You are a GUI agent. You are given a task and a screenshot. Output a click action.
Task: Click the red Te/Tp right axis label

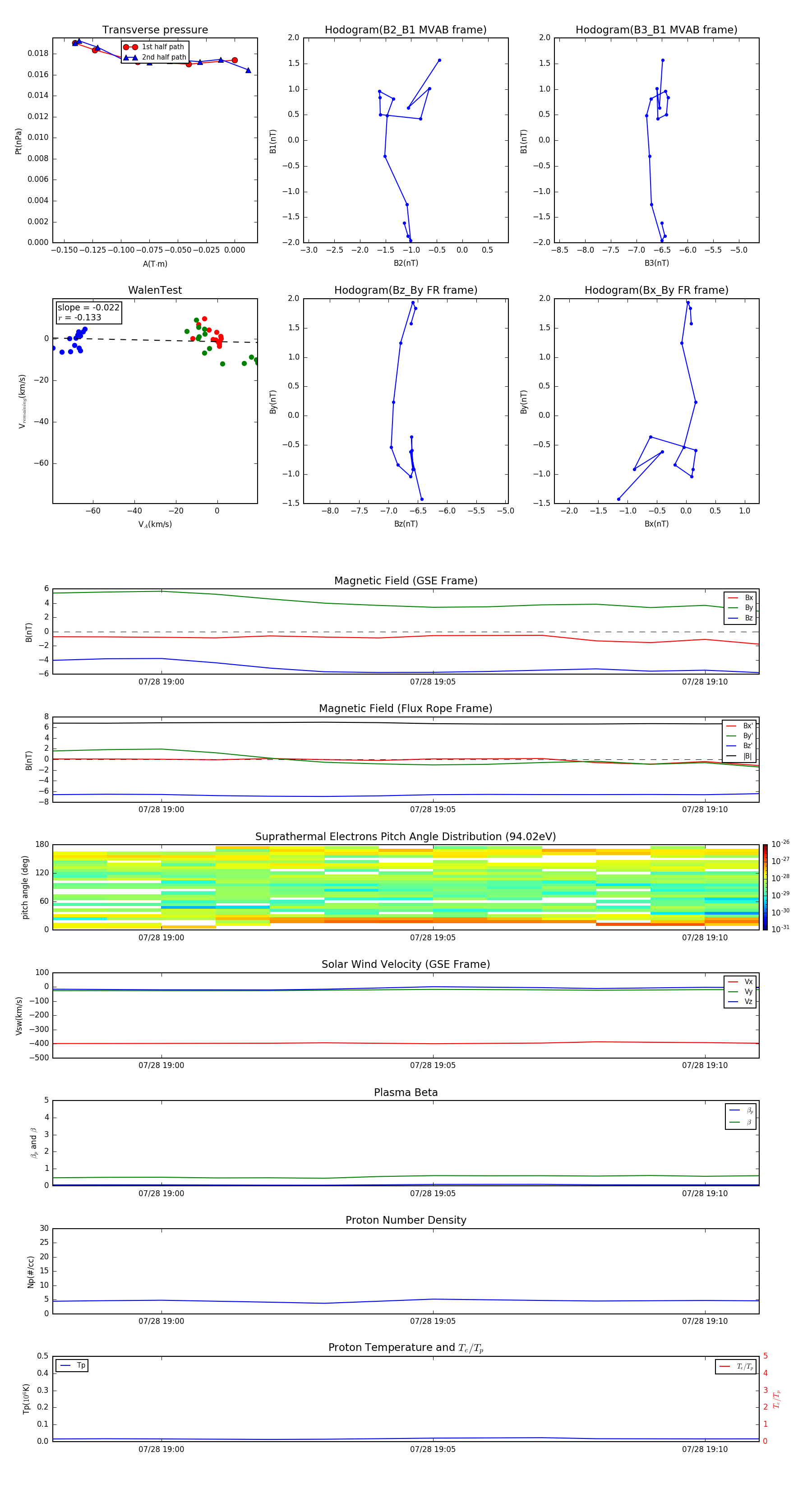click(x=776, y=1399)
